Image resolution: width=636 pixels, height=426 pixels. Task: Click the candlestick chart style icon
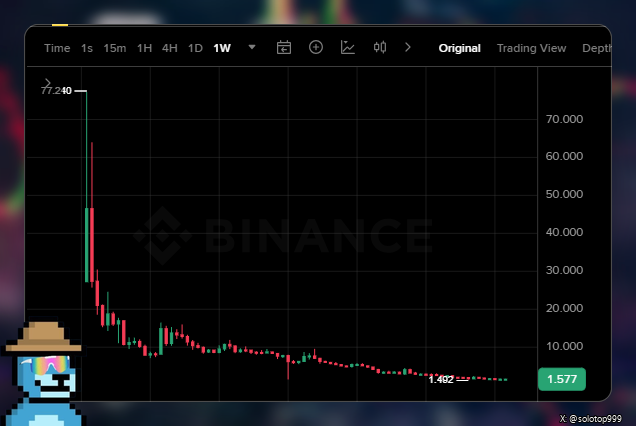380,47
